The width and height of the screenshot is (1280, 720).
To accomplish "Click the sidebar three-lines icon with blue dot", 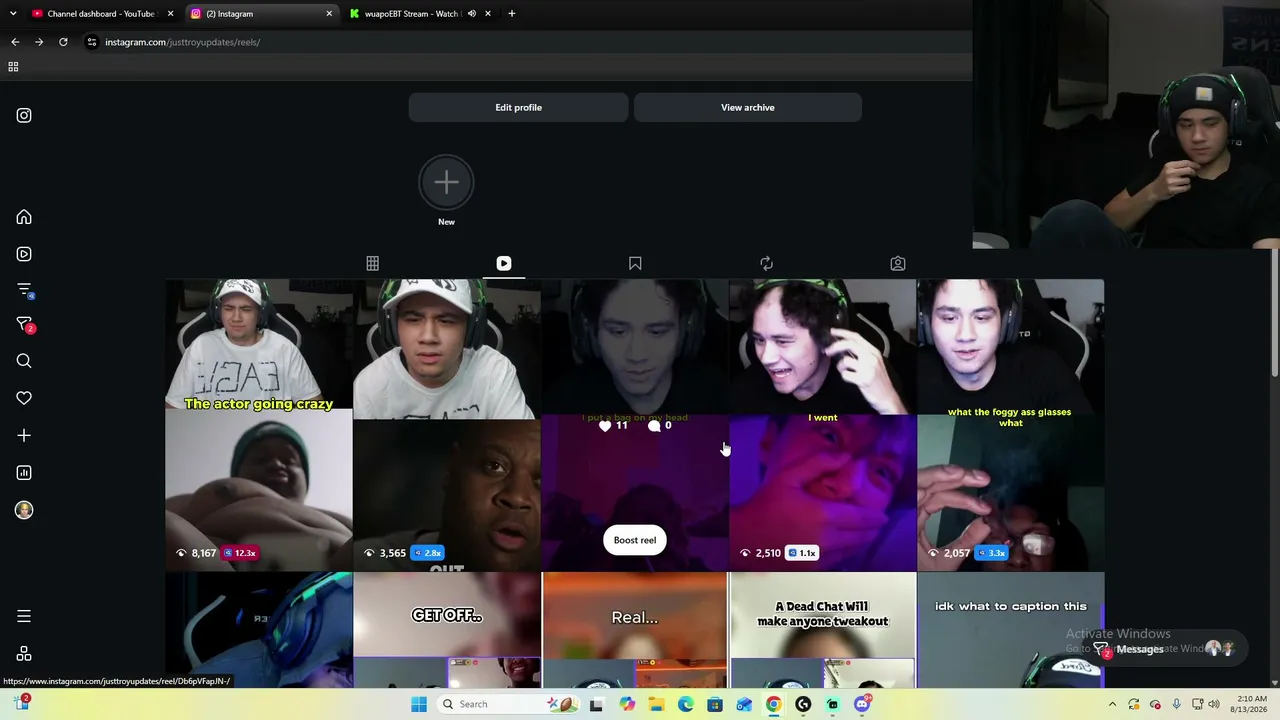I will [x=25, y=290].
